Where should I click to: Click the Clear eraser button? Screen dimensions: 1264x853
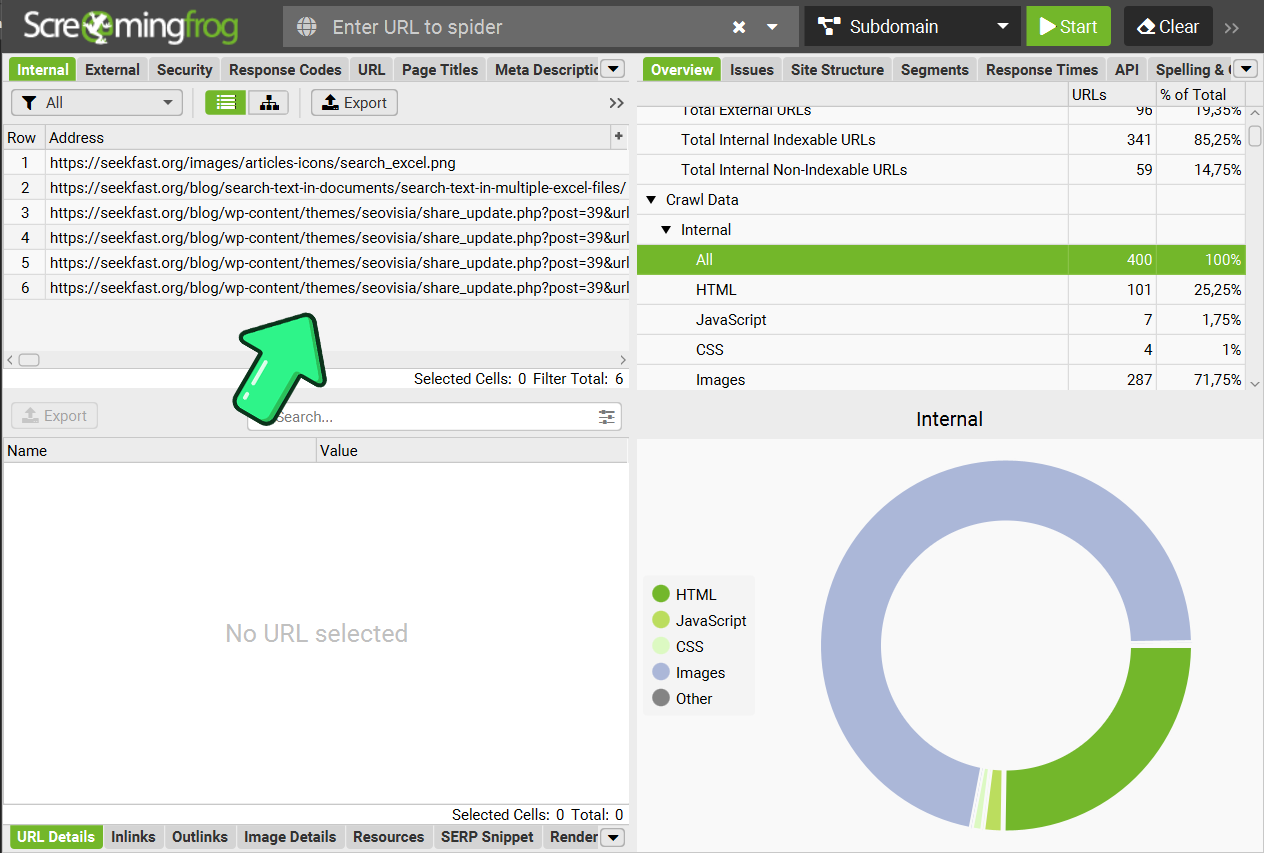click(x=1168, y=27)
